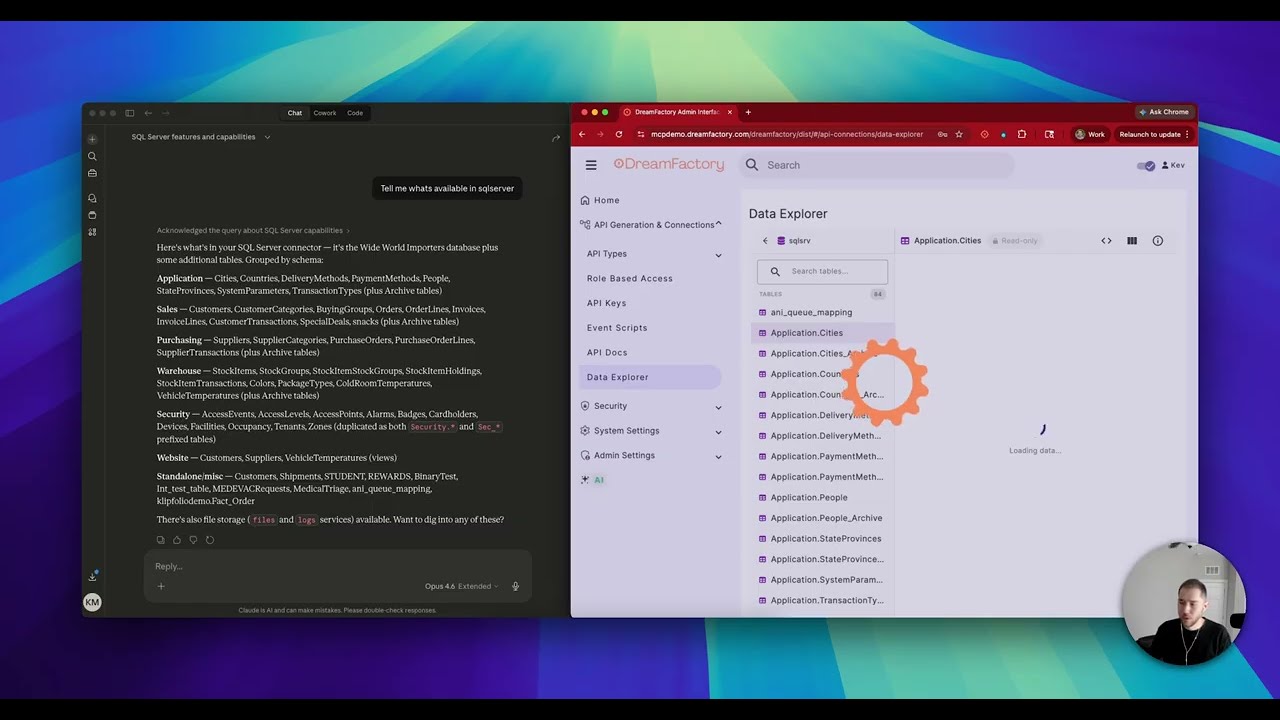
Task: Switch to the Cowork tab in Claude
Action: 325,113
